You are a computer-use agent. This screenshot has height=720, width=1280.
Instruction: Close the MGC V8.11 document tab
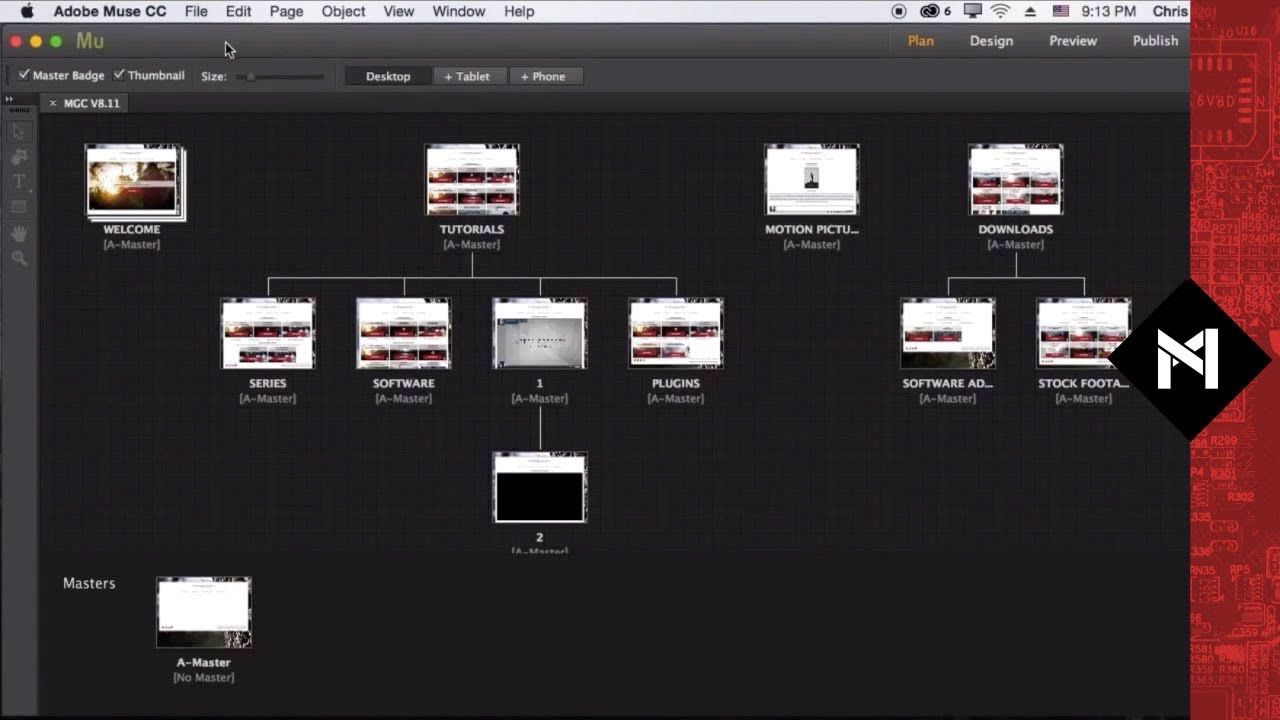(x=53, y=103)
